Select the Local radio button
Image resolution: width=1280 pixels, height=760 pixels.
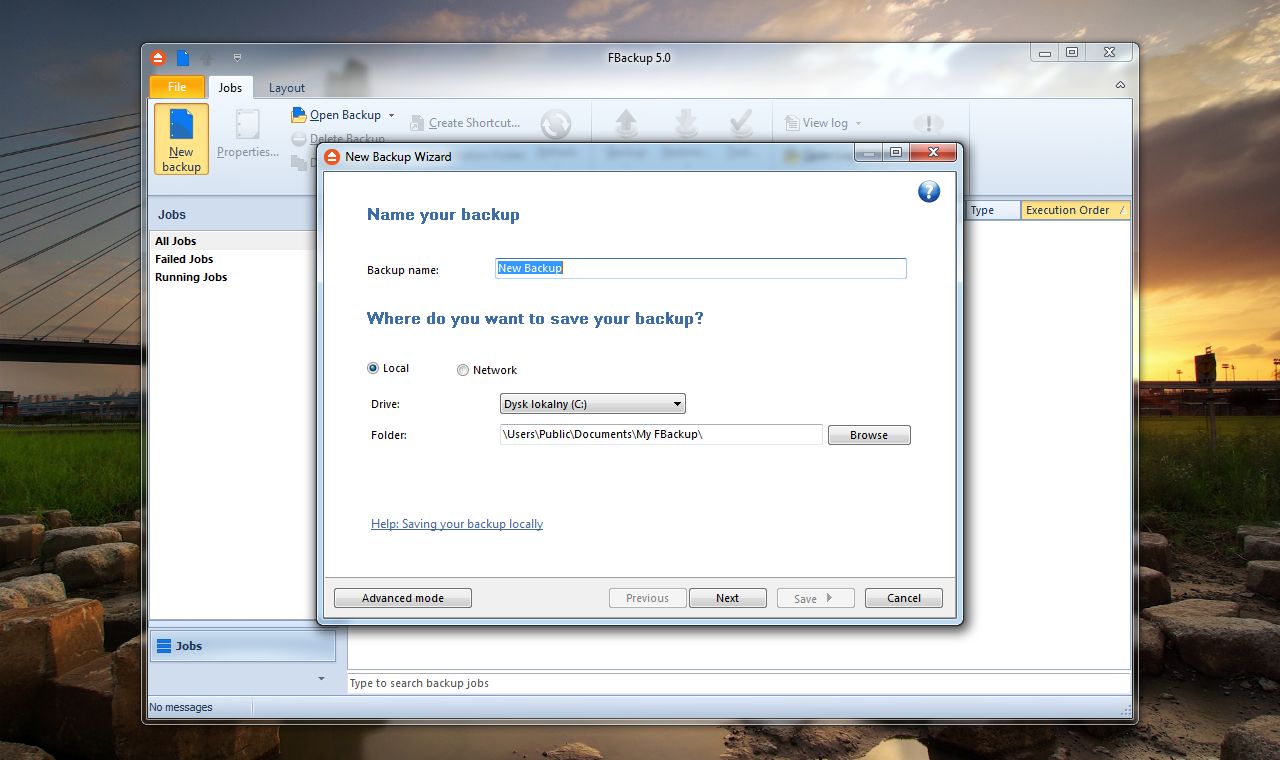coord(373,368)
